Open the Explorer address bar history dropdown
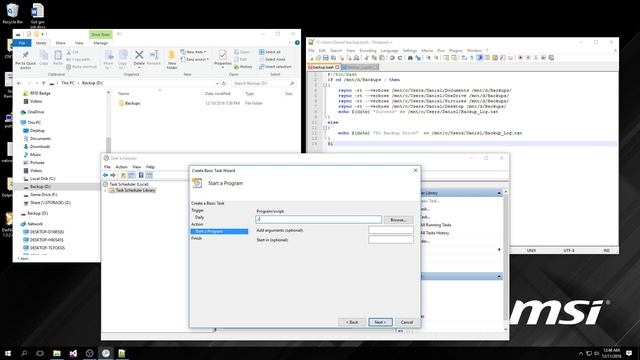The width and height of the screenshot is (640, 360). 217,83
